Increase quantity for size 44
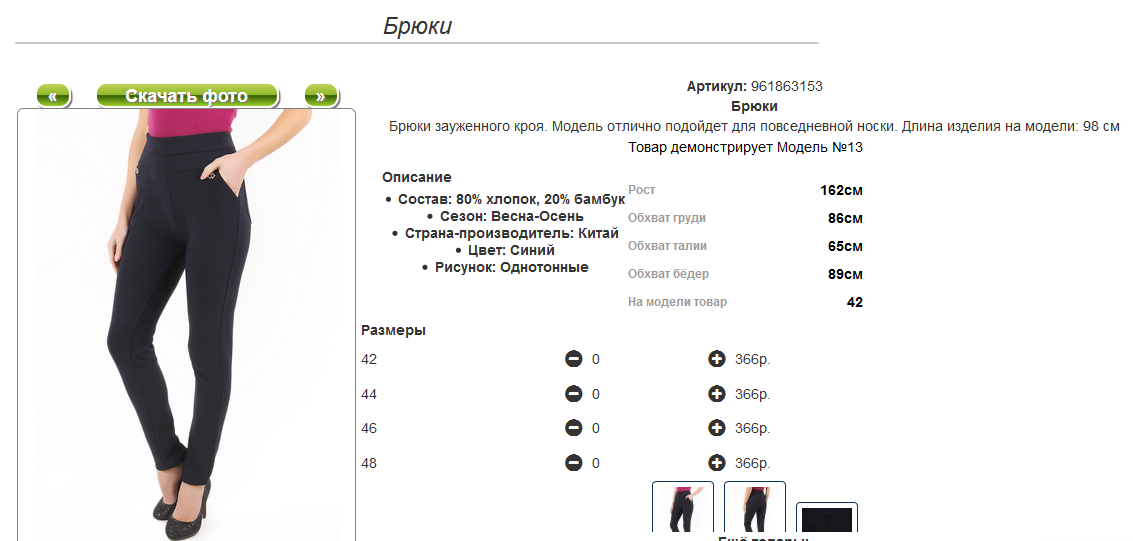1133x541 pixels. (x=716, y=394)
